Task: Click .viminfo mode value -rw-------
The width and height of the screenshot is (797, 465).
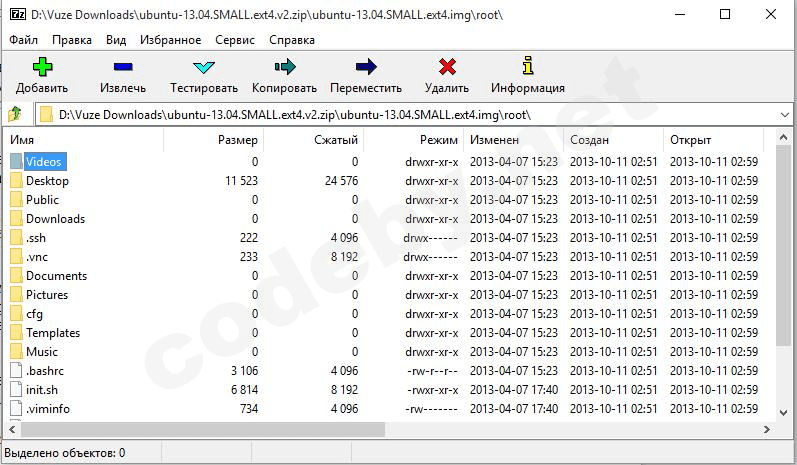Action: 432,409
